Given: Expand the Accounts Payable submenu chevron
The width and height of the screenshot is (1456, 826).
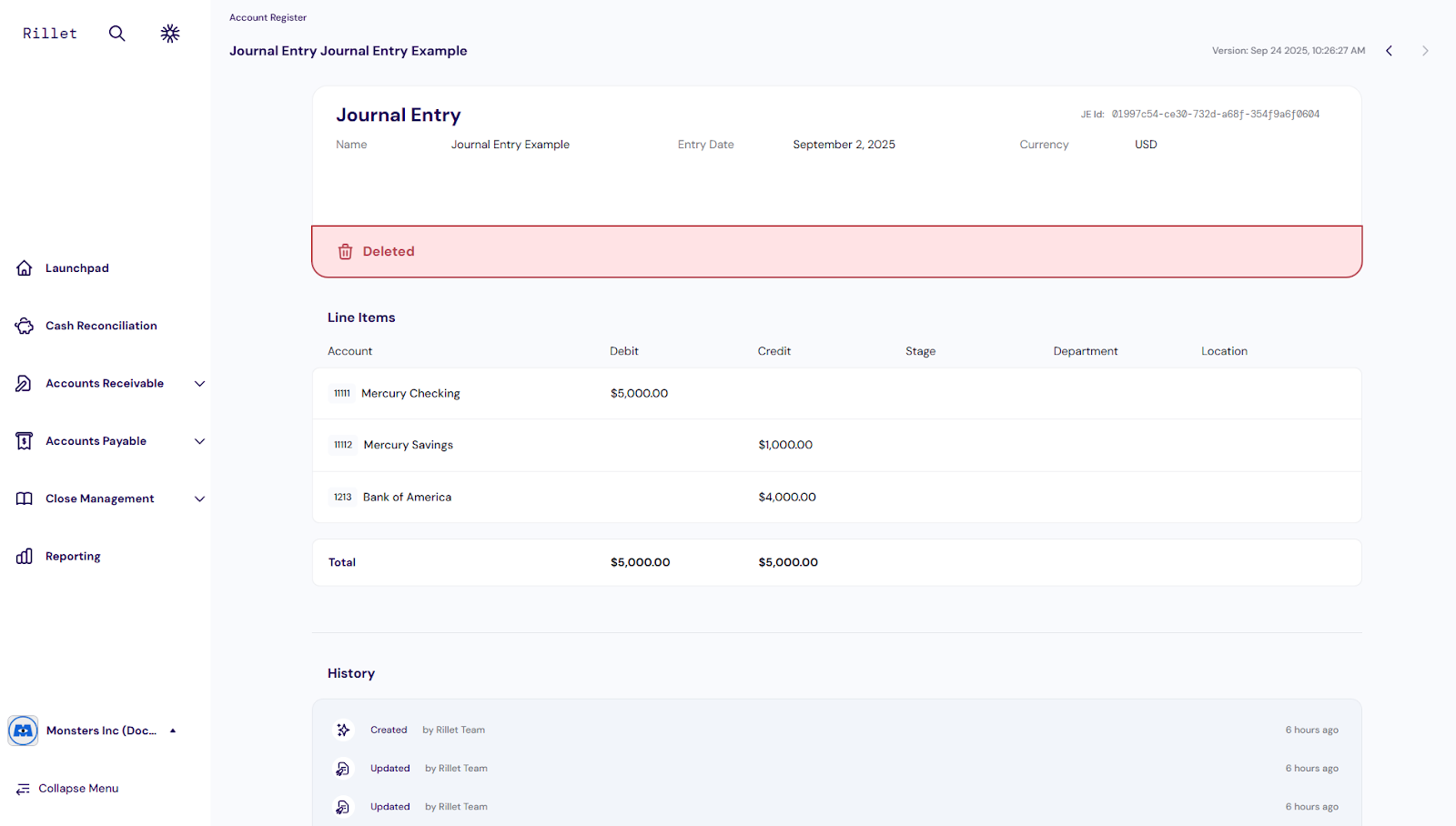Looking at the screenshot, I should click(199, 441).
